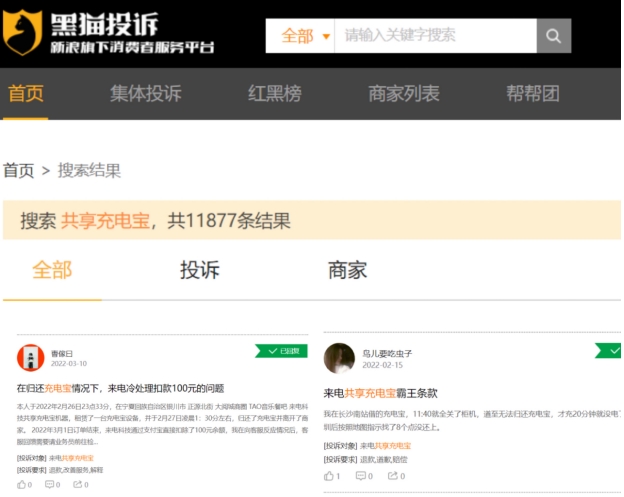Like the first complaint with thumbs-up icon
The height and width of the screenshot is (497, 624).
(22, 485)
